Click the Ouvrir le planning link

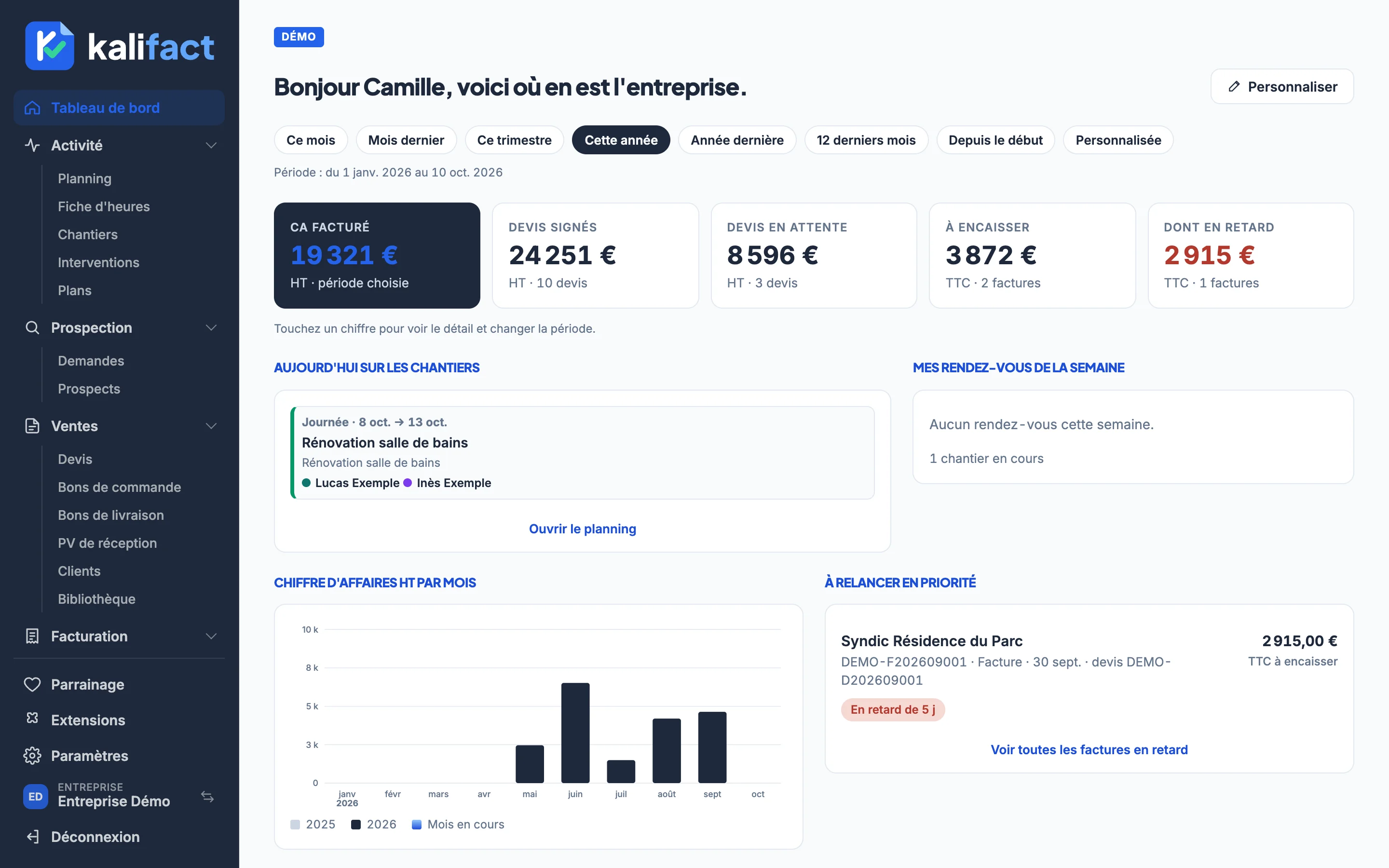click(x=583, y=529)
